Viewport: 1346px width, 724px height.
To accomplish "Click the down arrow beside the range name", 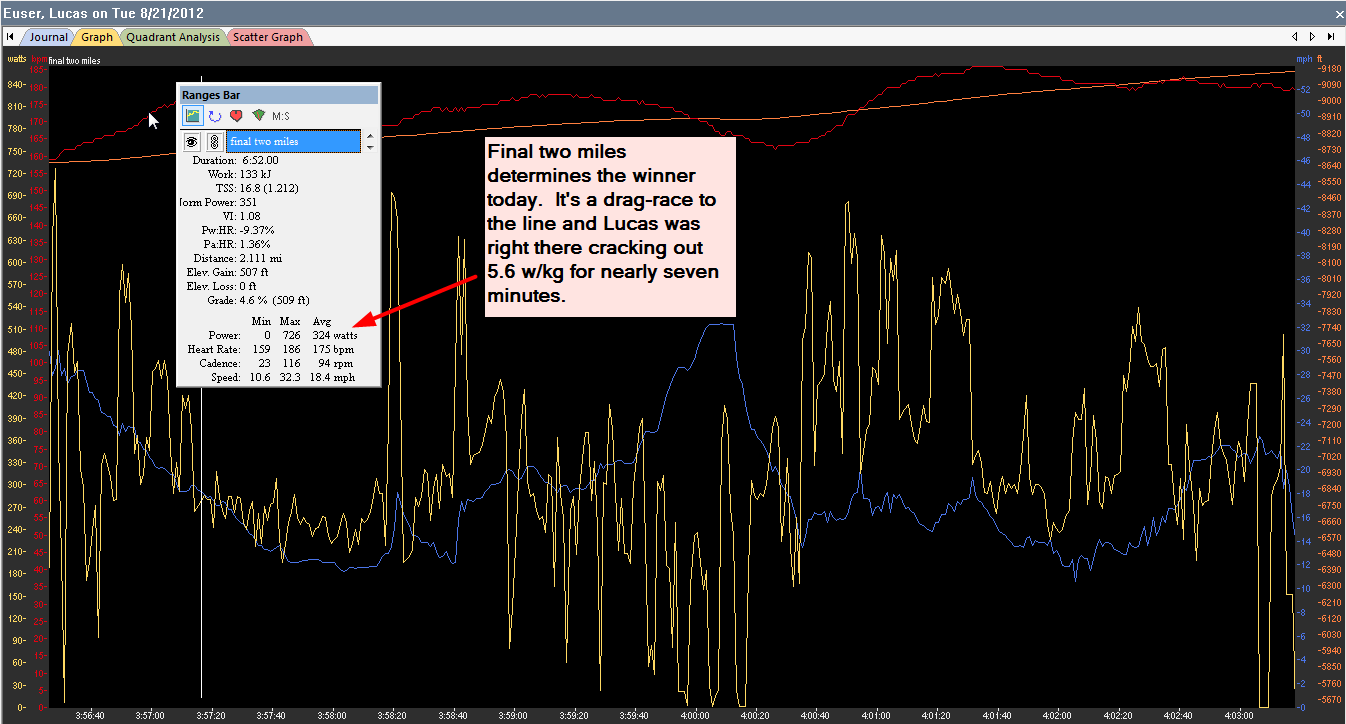I will (x=369, y=148).
